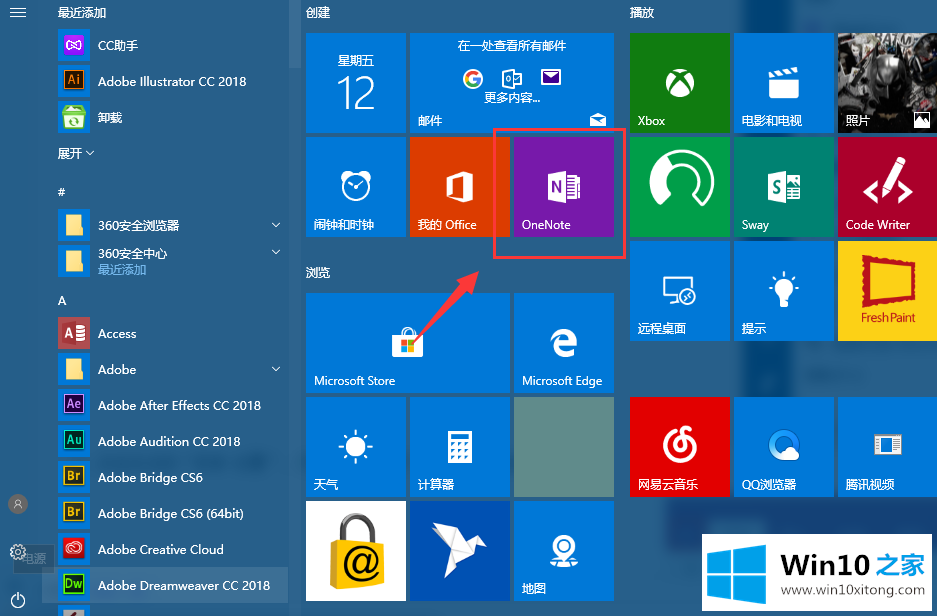Viewport: 937px width, 616px height.
Task: Click the 浏览 group header
Action: (x=318, y=272)
